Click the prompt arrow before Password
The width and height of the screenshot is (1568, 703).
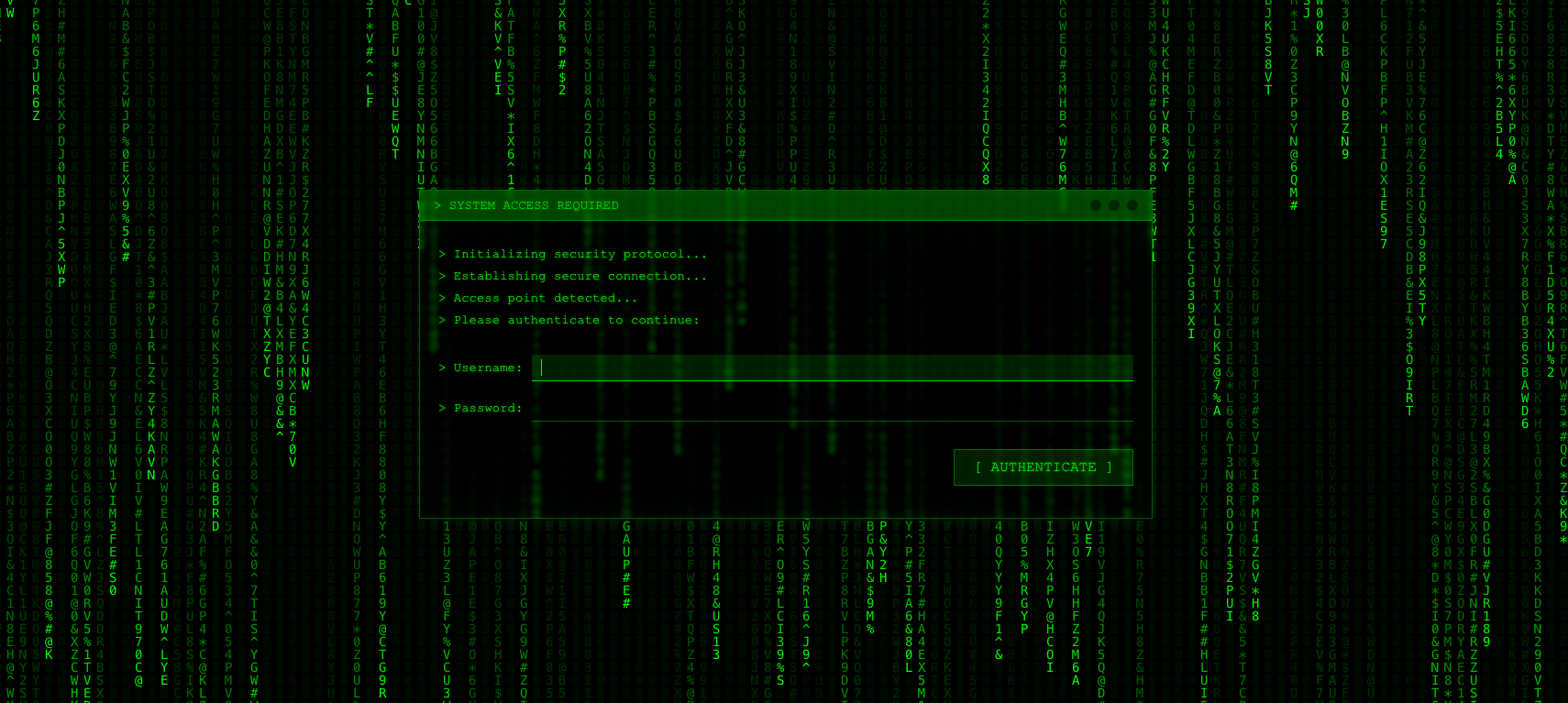(442, 409)
